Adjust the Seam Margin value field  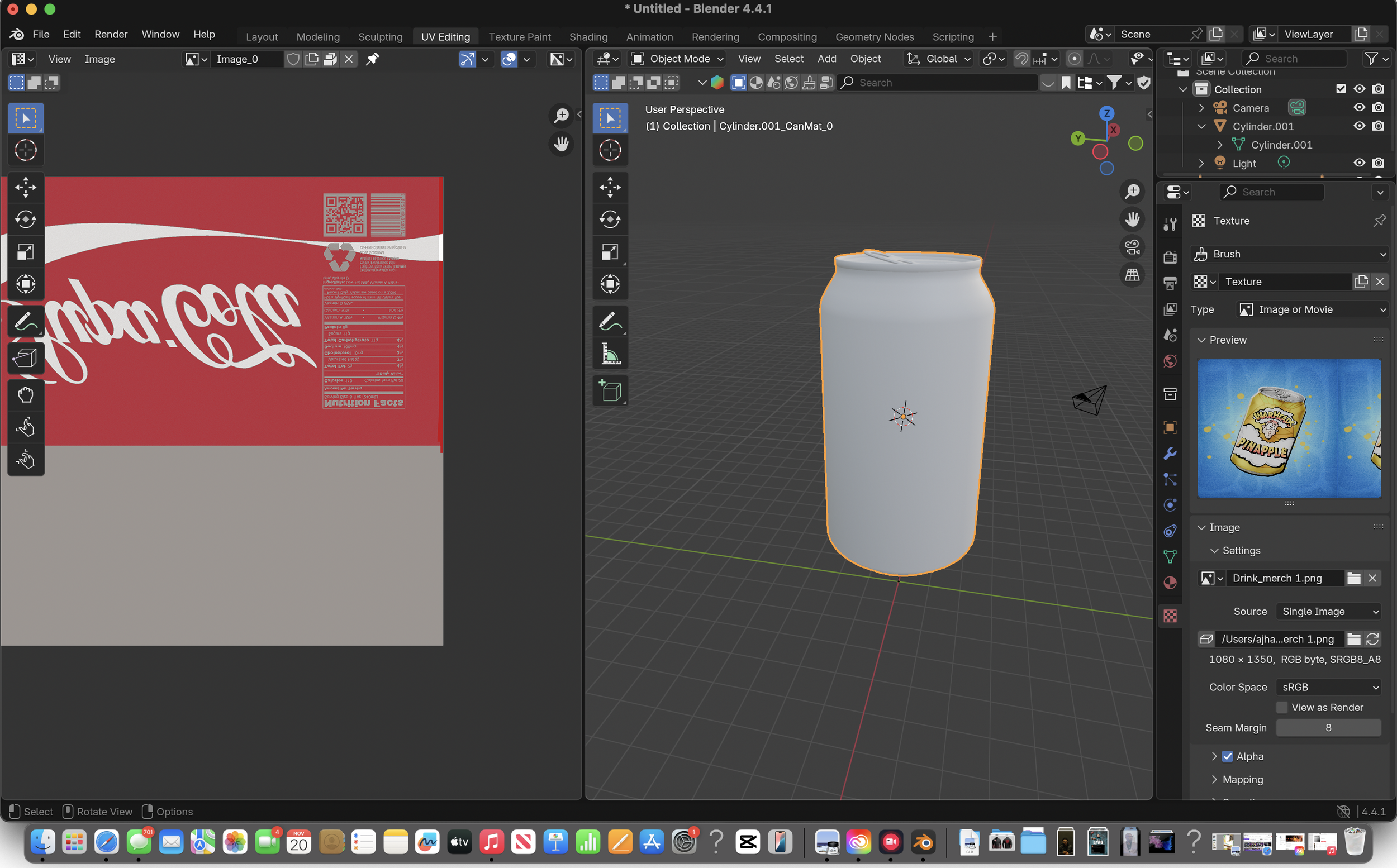point(1328,727)
